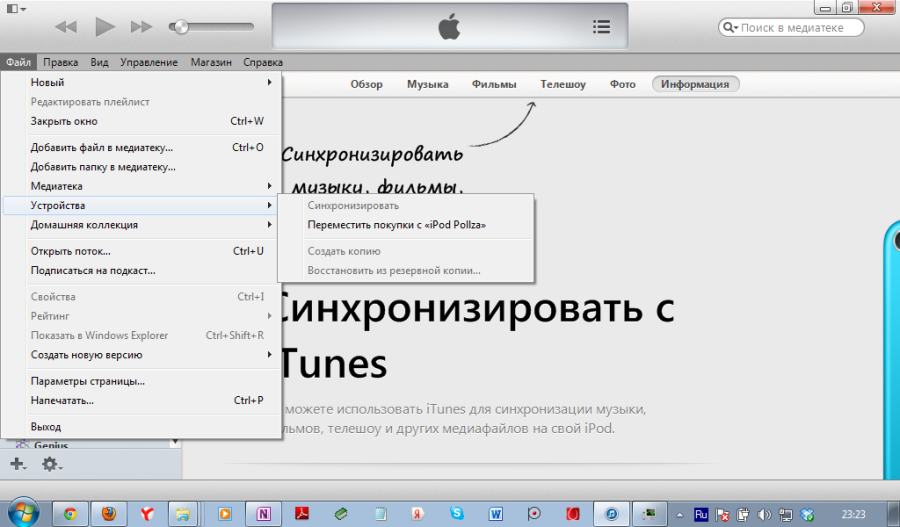Switch to the Информация tab
The image size is (900, 527).
695,84
